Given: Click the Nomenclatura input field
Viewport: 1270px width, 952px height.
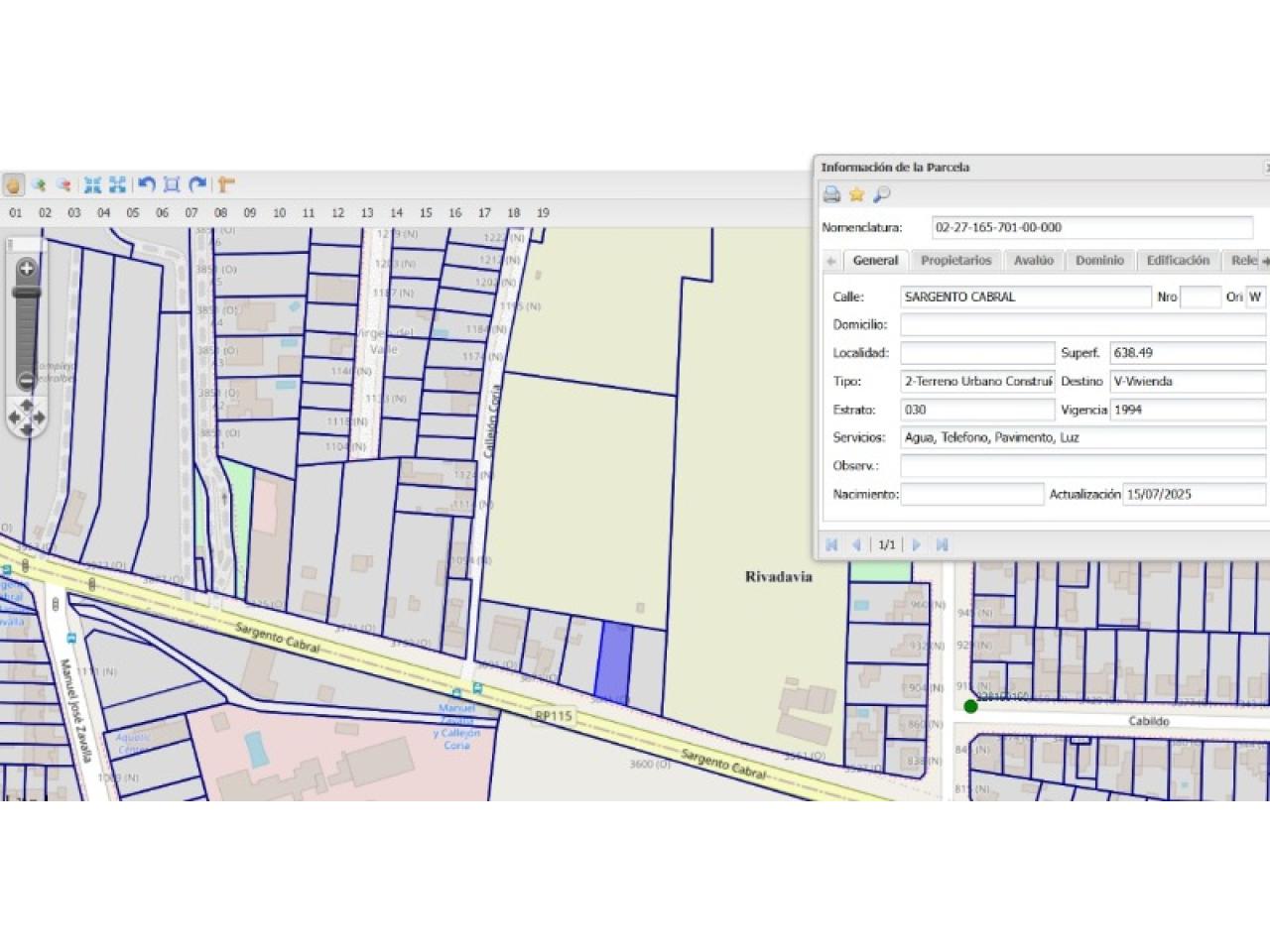Looking at the screenshot, I should point(1091,228).
